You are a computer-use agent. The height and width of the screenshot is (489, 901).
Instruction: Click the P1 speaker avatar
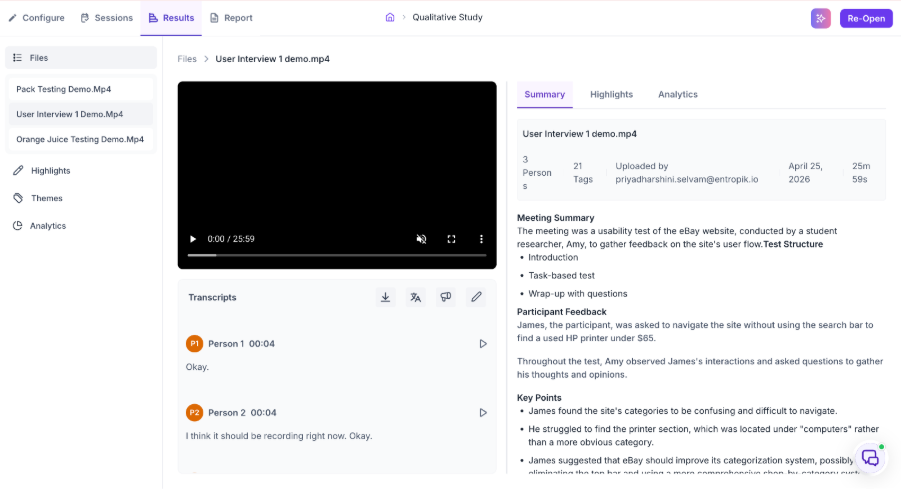click(x=194, y=344)
